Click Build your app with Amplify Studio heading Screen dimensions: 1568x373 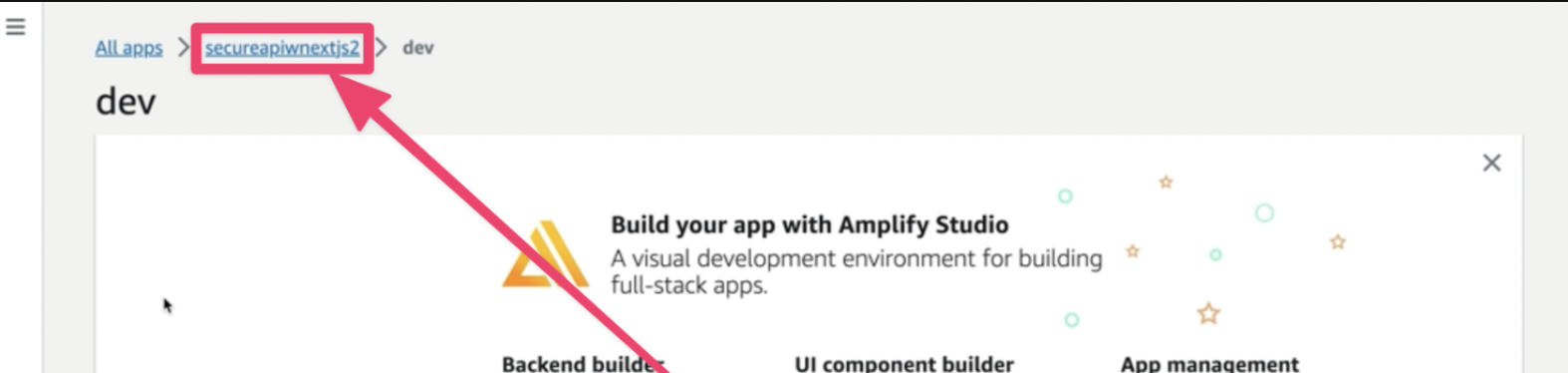pos(810,224)
